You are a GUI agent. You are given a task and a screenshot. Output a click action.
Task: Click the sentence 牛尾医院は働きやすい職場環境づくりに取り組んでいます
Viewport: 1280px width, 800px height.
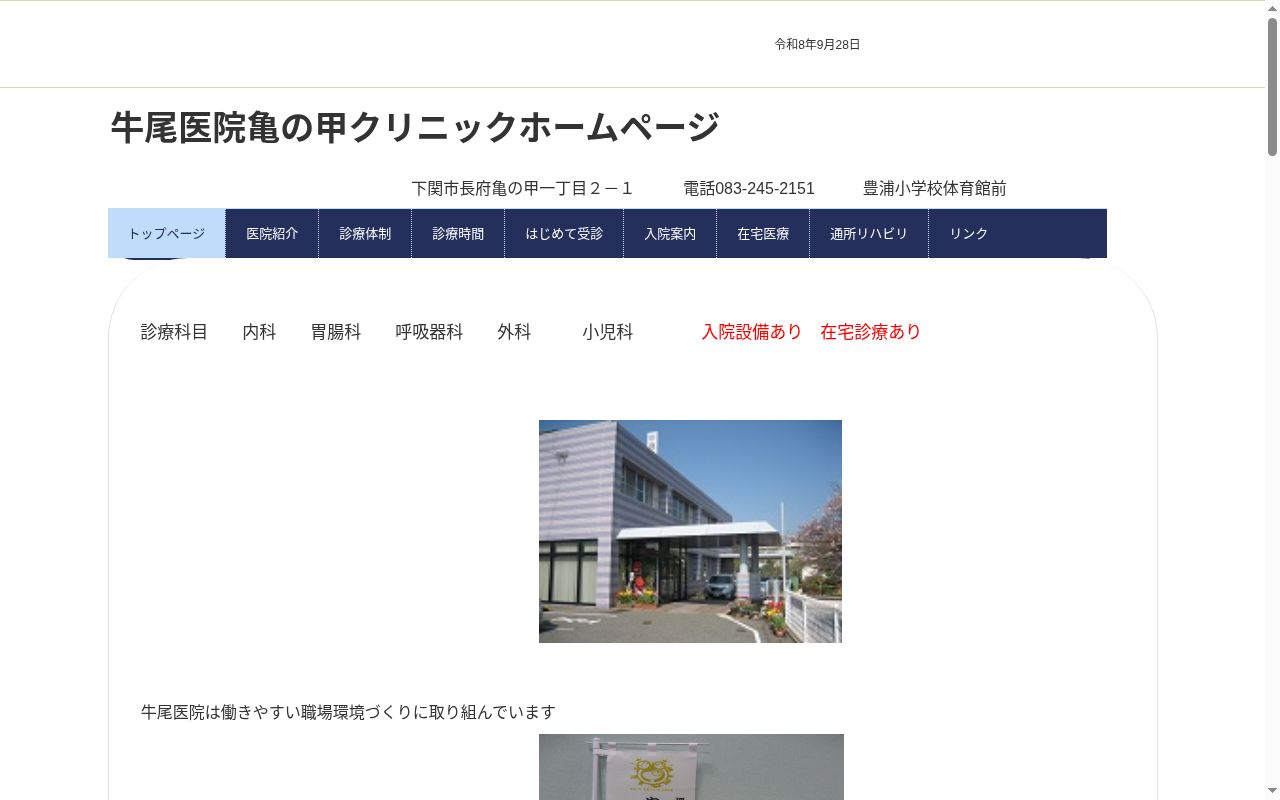tap(348, 712)
